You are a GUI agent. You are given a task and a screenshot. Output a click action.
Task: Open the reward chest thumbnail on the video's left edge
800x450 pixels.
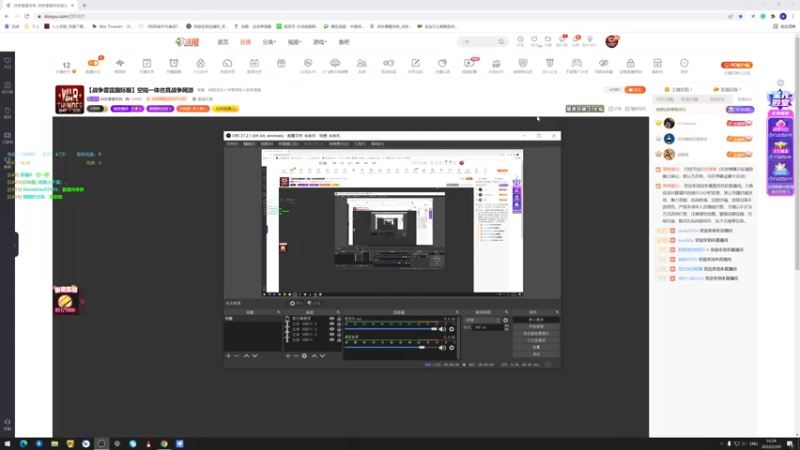point(65,299)
